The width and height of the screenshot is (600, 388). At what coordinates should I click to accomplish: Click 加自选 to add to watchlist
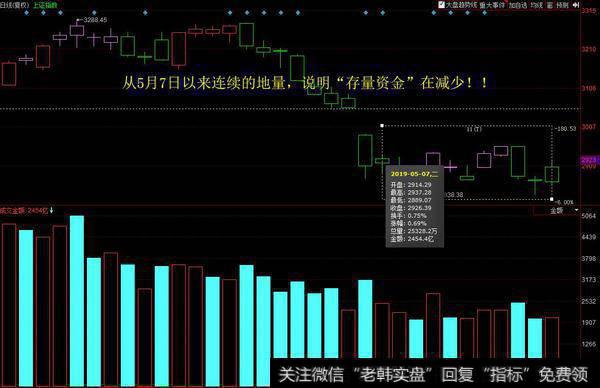click(517, 5)
